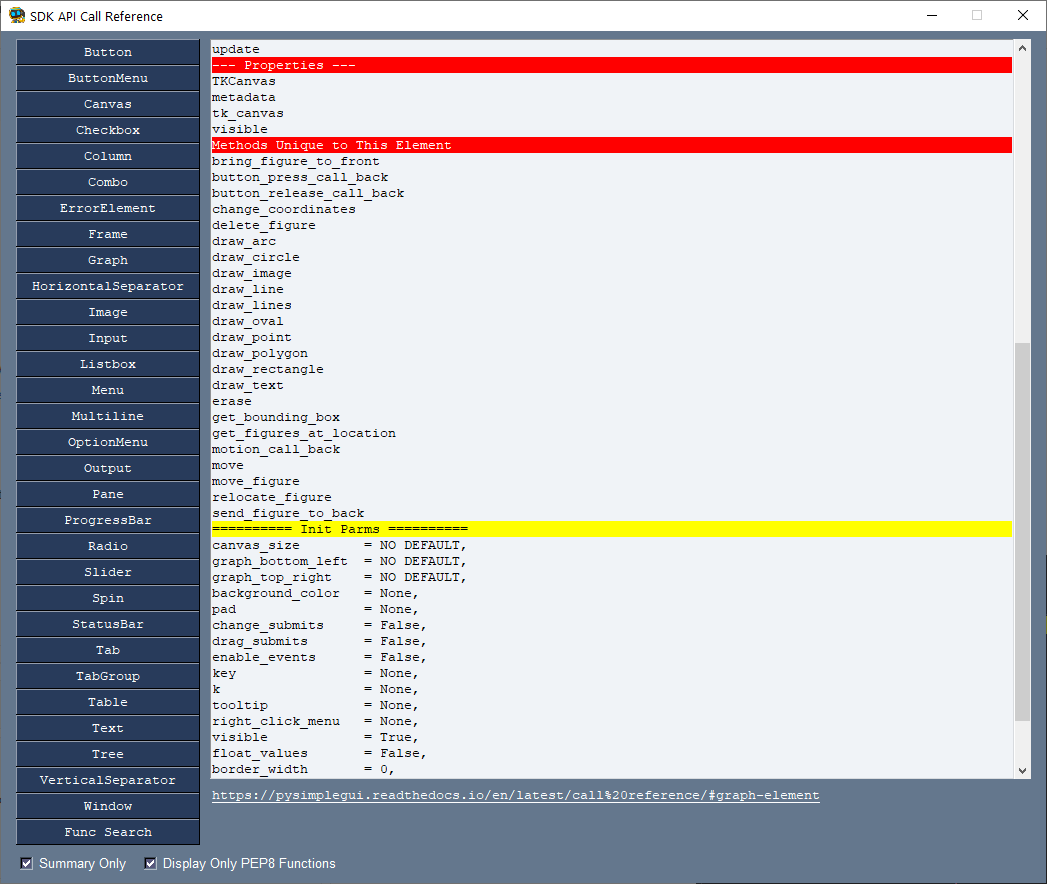Show the TabGroup element reference
1047x884 pixels.
(x=108, y=676)
